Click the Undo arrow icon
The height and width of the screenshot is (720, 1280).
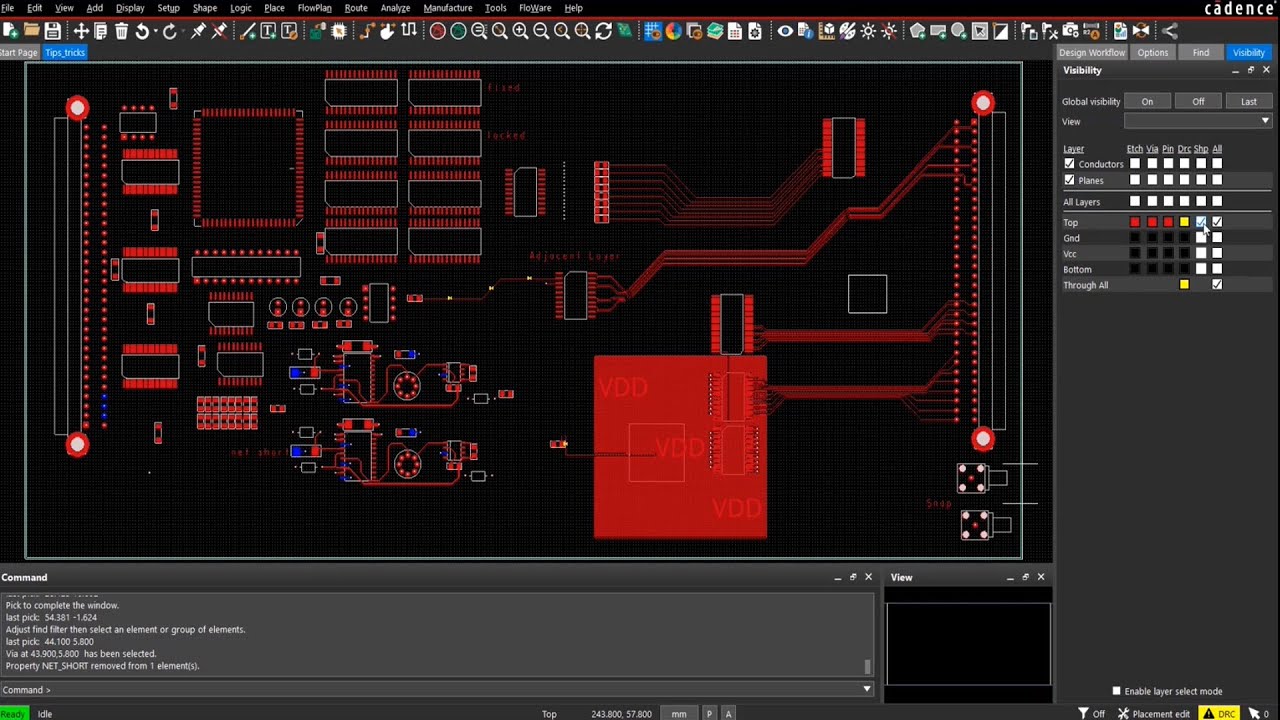click(x=143, y=31)
